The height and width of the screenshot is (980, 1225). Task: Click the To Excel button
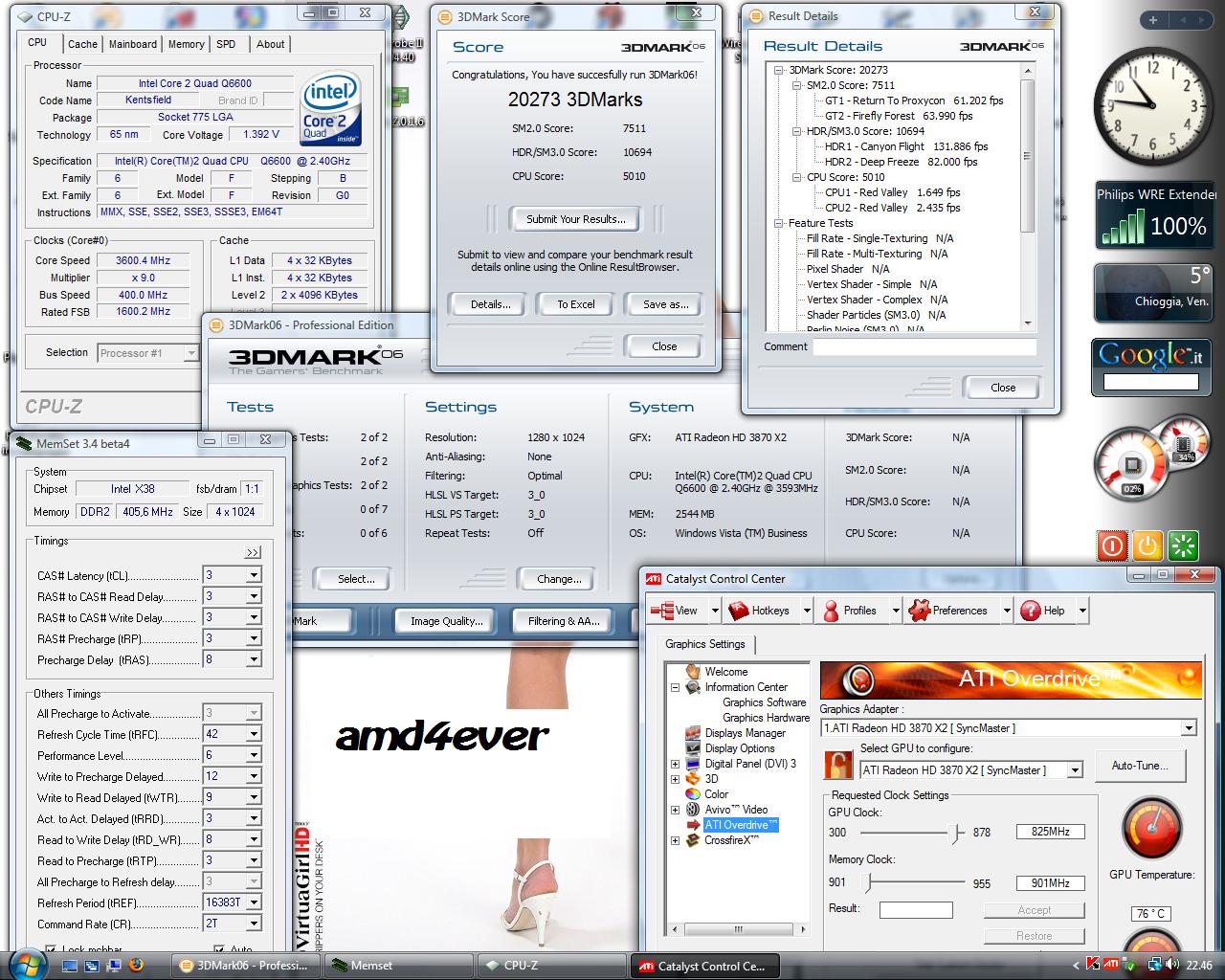point(576,304)
